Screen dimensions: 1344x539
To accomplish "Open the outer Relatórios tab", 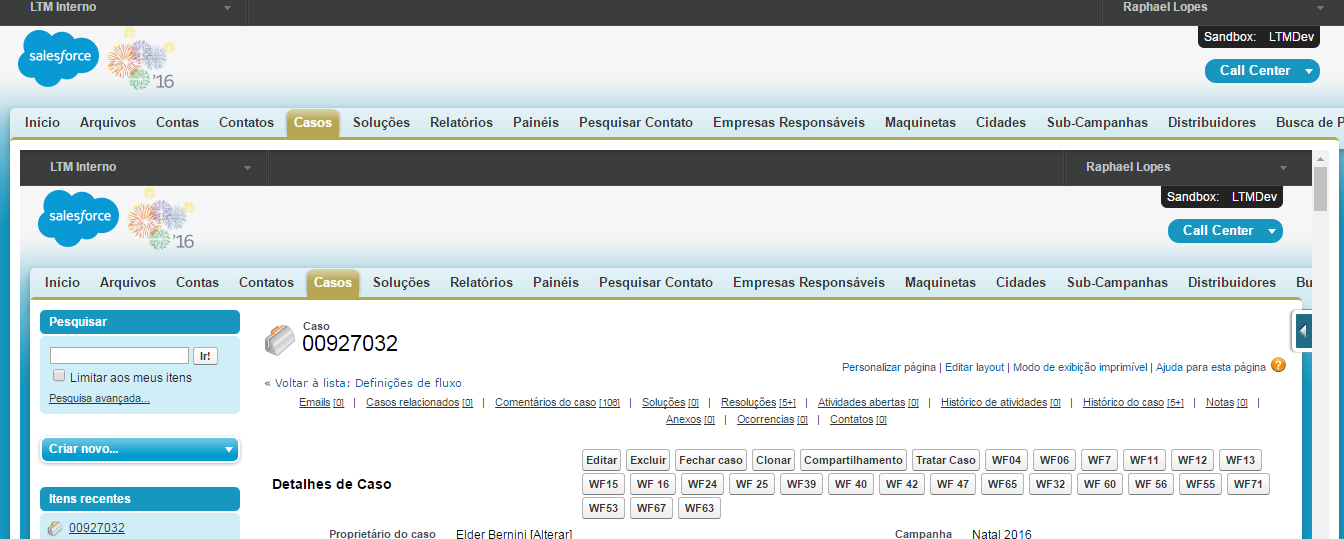I will click(x=461, y=122).
